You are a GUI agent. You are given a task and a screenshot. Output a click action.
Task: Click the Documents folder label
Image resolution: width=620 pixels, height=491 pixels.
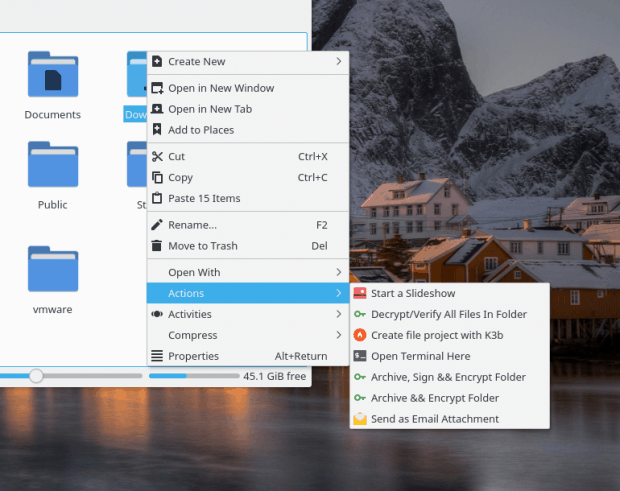click(53, 115)
